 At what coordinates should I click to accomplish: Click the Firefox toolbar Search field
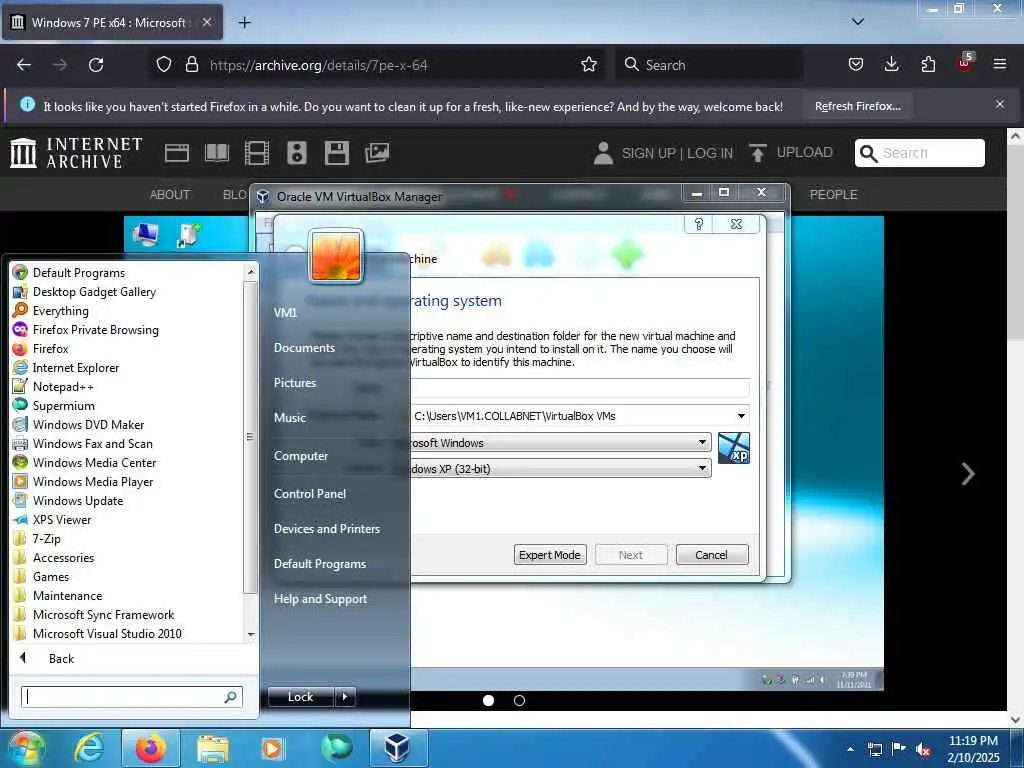pyautogui.click(x=709, y=65)
